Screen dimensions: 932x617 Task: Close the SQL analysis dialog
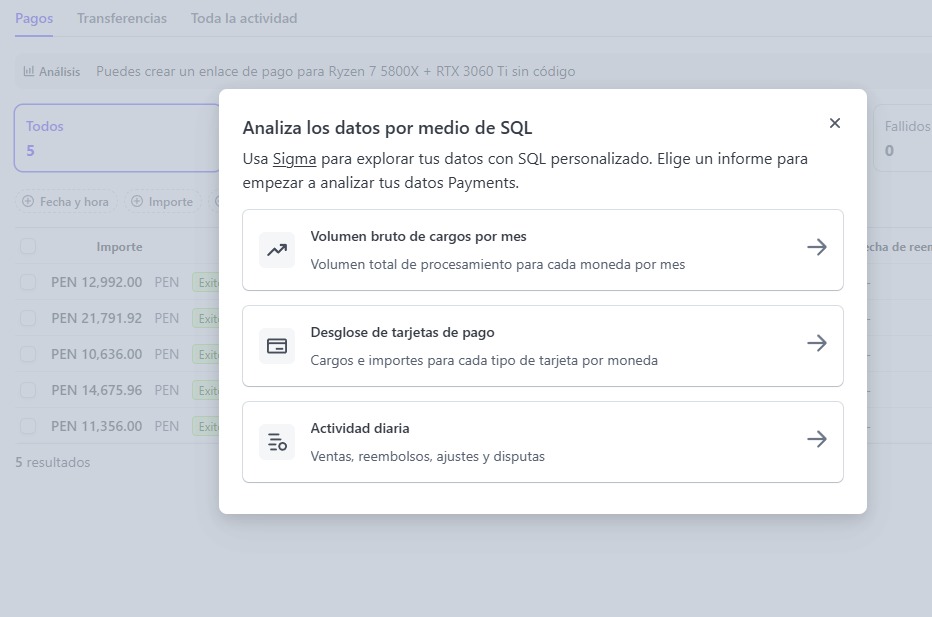coord(835,123)
